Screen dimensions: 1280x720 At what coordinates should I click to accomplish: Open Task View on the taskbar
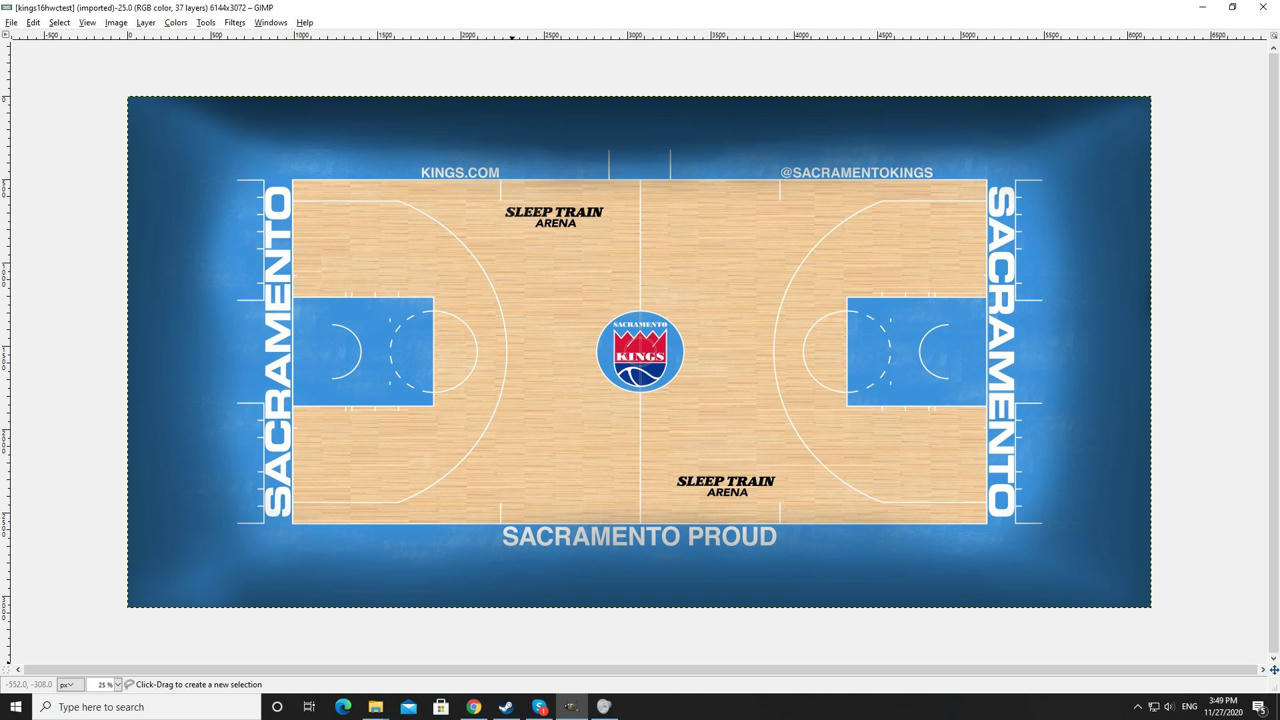(309, 707)
